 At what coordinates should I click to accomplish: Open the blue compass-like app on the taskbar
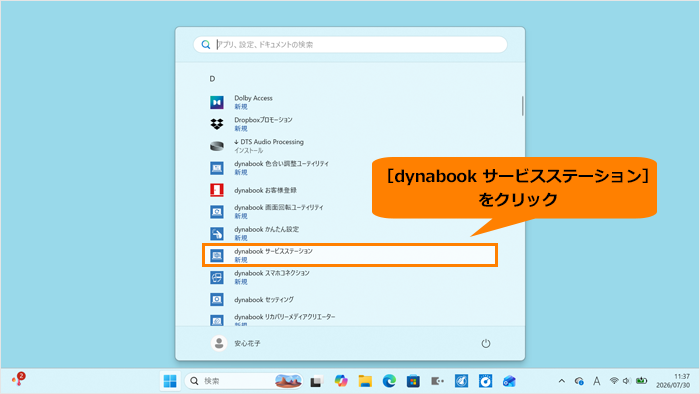coord(461,381)
